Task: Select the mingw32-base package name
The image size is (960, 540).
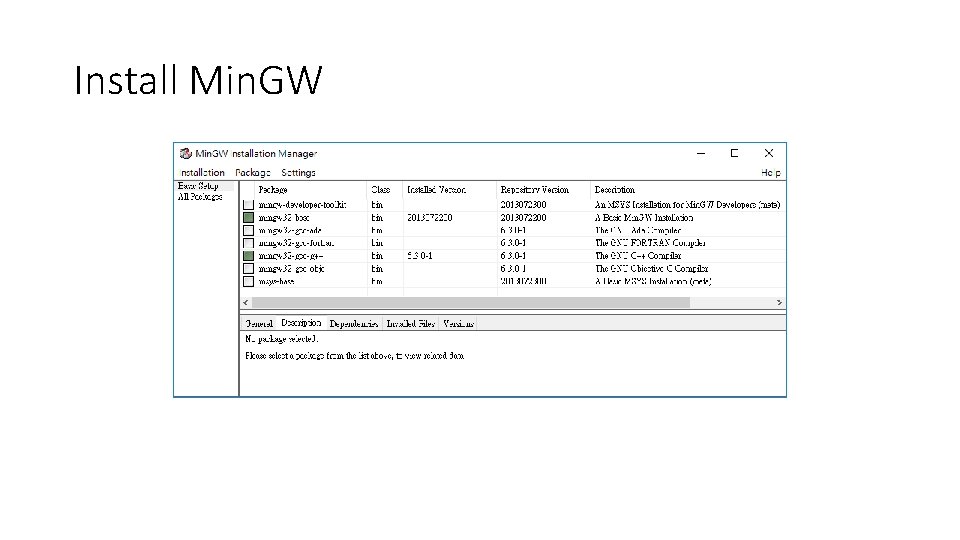Action: (283, 217)
